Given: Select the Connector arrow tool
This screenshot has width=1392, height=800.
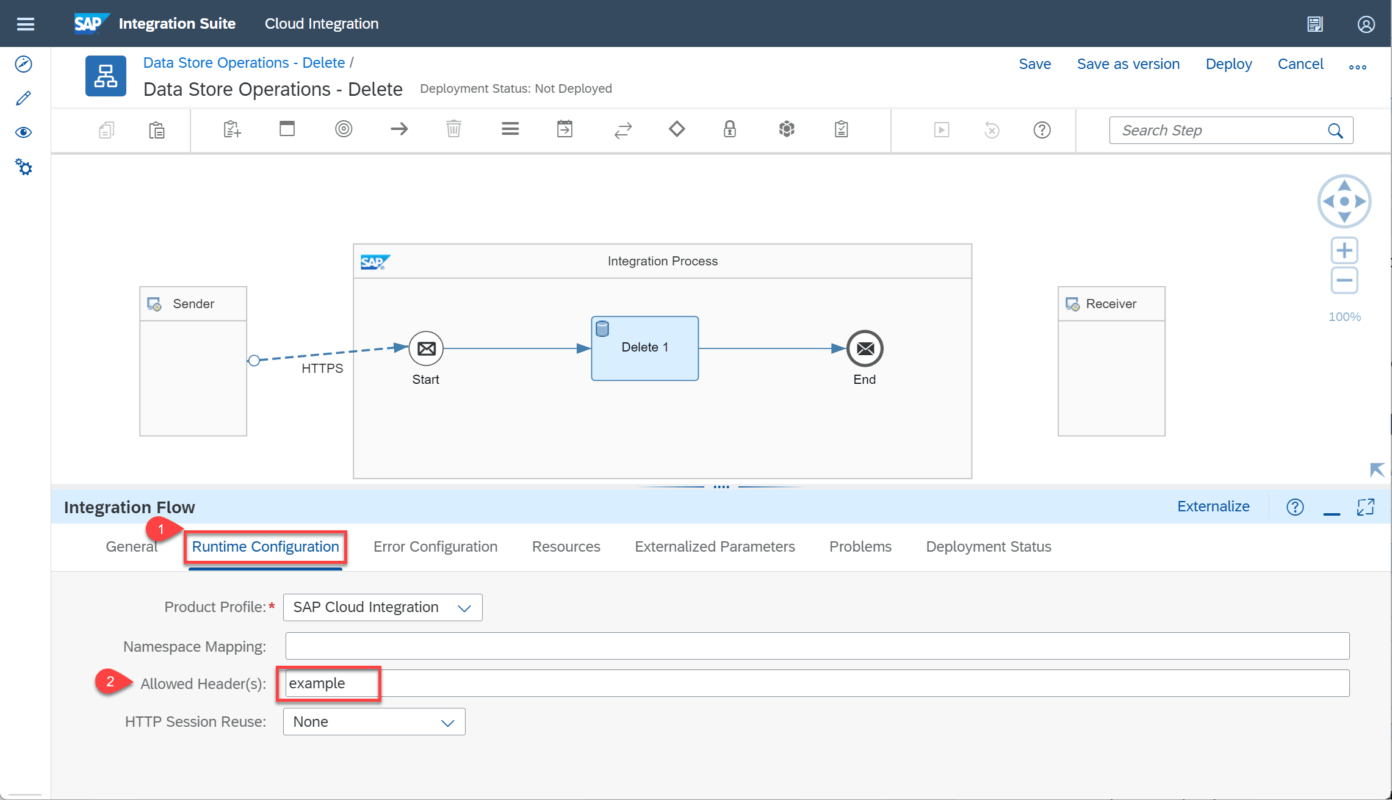Looking at the screenshot, I should (x=399, y=129).
